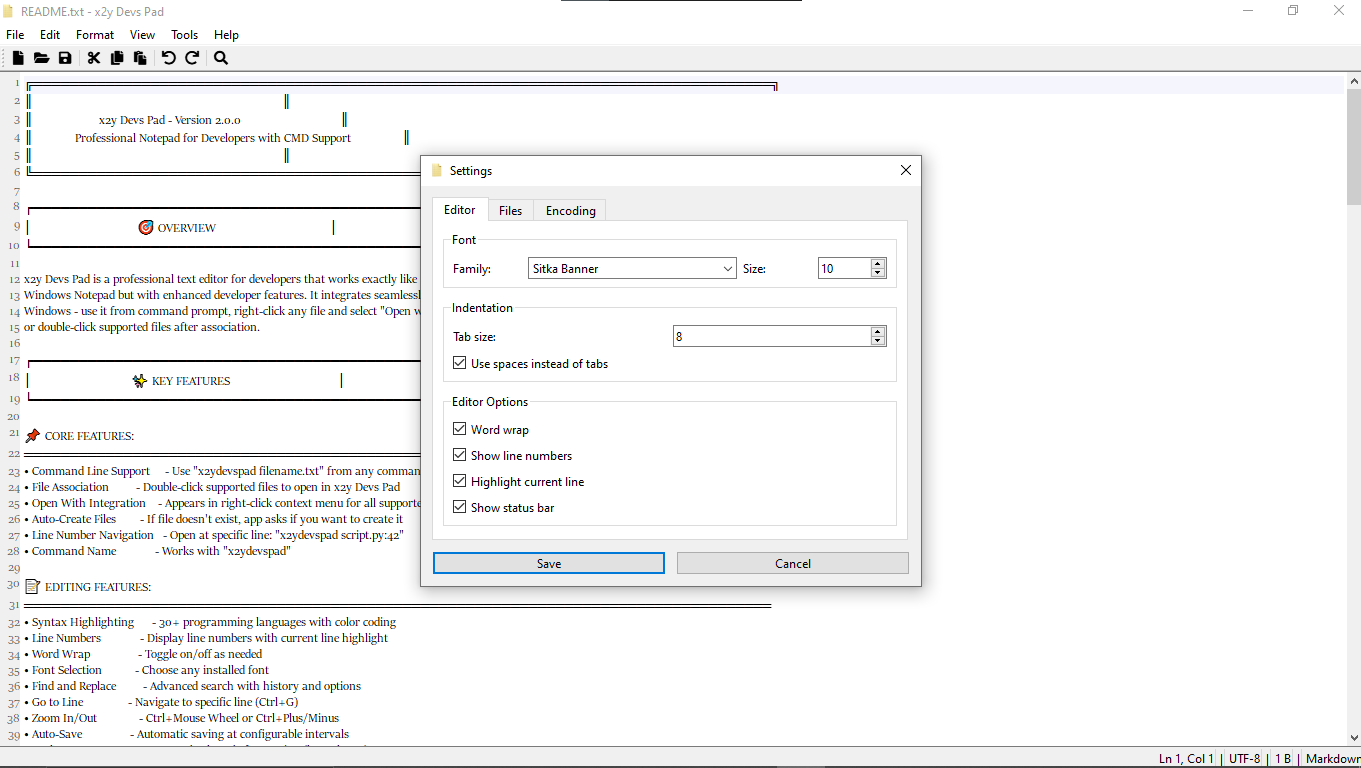
Task: Open the Help menu
Action: point(227,34)
